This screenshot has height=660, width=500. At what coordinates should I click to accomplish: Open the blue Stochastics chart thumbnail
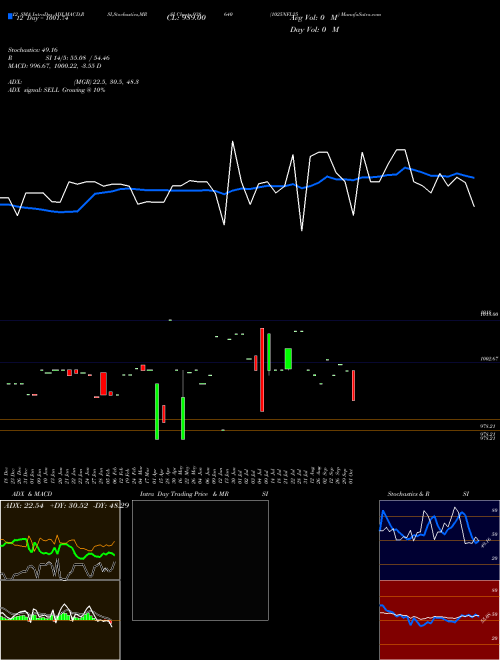439,540
